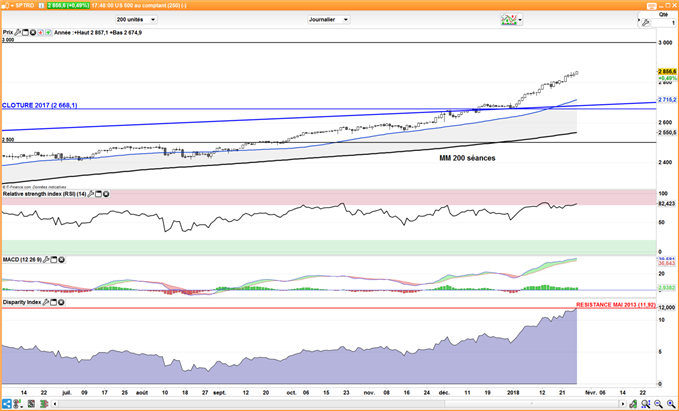Click the zoom selection magnifier icon
This screenshot has width=679, height=411.
point(646,404)
